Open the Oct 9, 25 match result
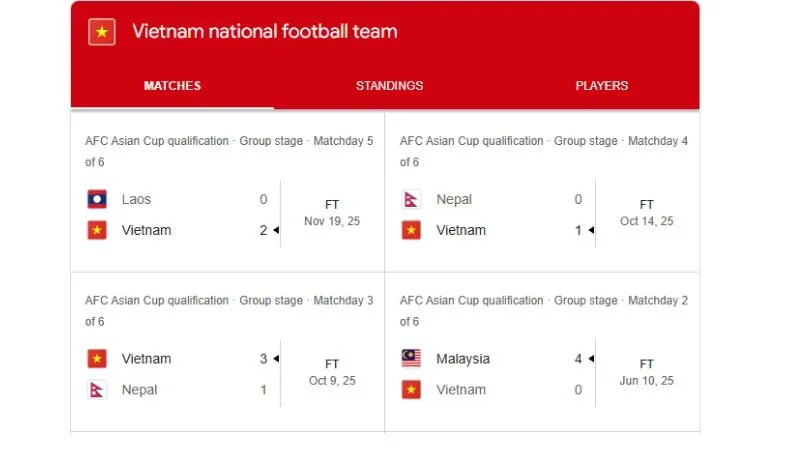This screenshot has width=800, height=450. coord(332,372)
